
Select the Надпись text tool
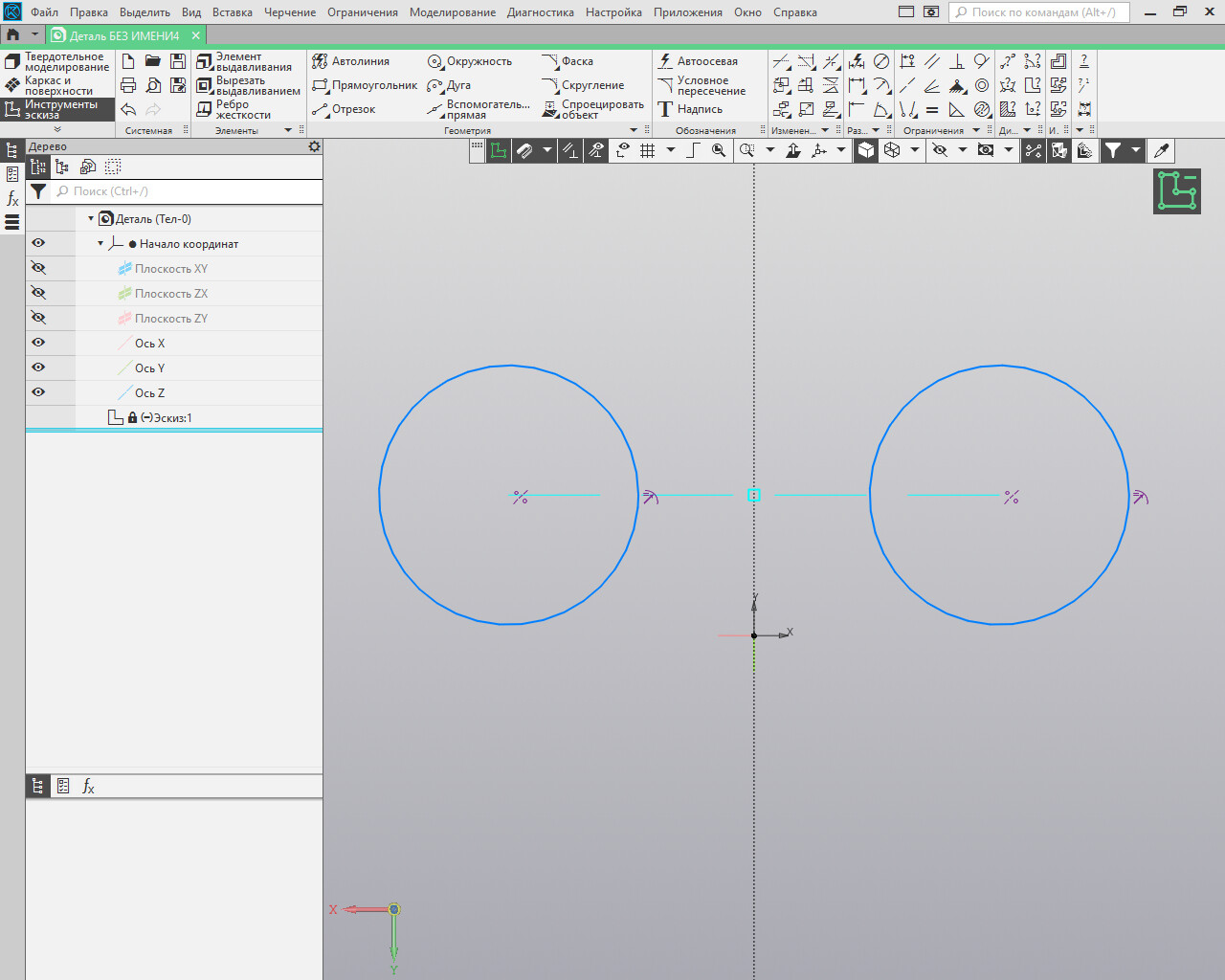point(690,109)
